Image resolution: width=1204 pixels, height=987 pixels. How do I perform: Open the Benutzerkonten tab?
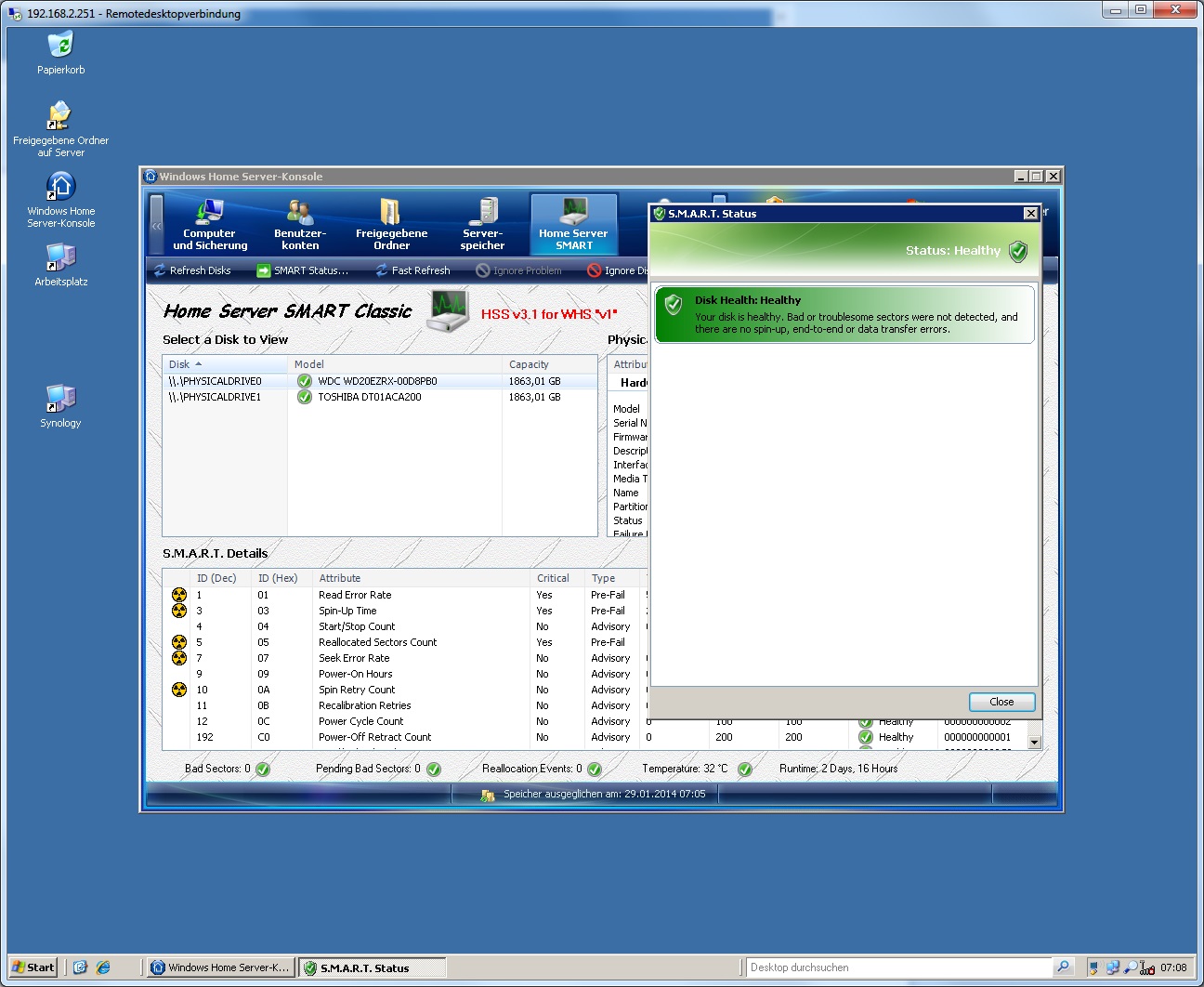point(300,224)
